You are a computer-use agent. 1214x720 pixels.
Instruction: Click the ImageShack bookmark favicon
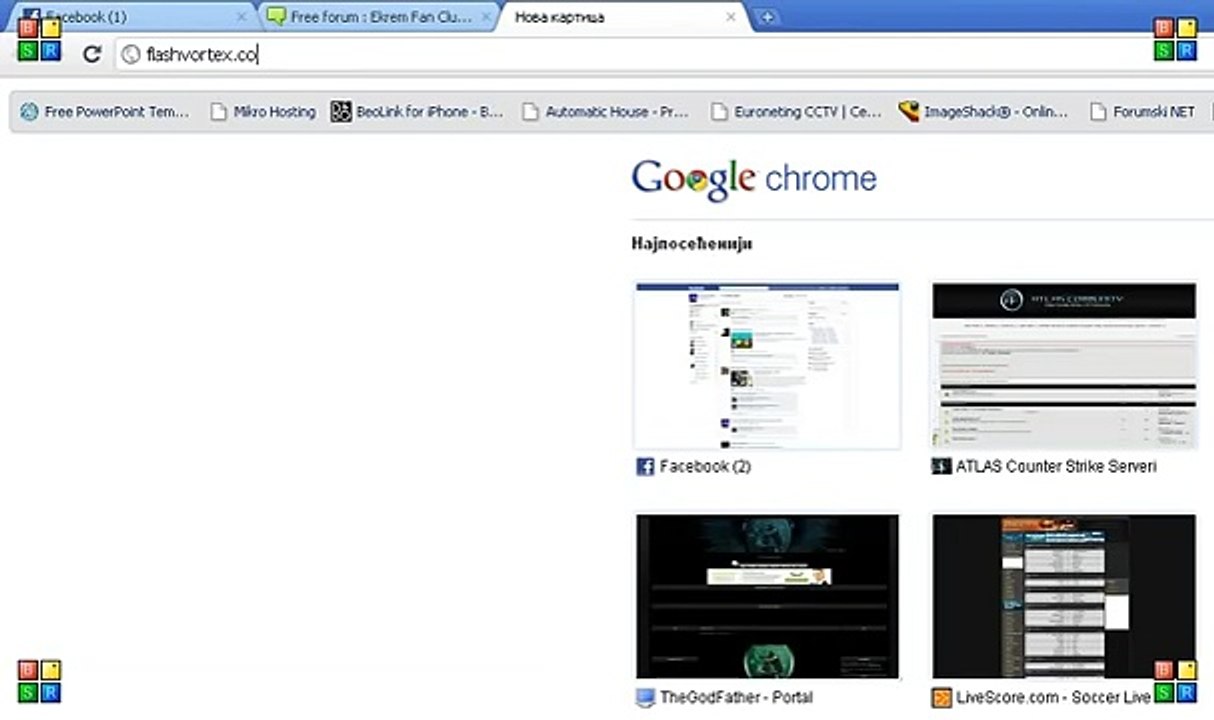coord(908,112)
